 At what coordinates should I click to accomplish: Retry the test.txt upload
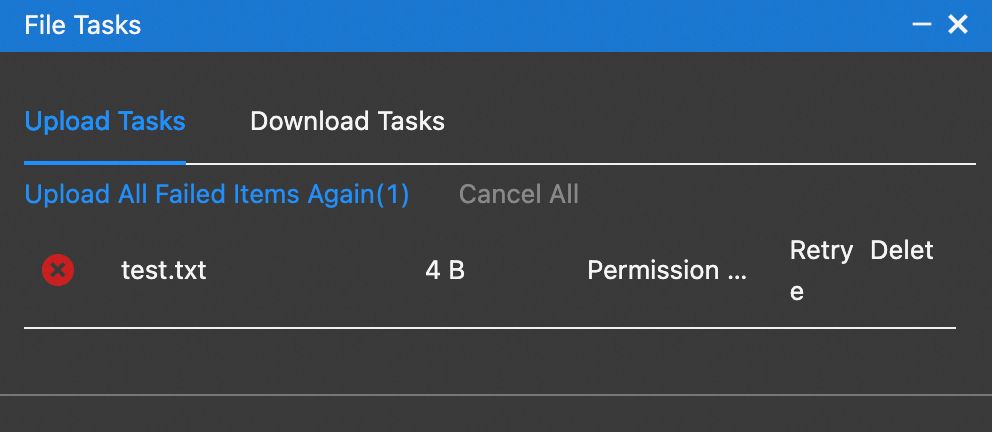821,251
